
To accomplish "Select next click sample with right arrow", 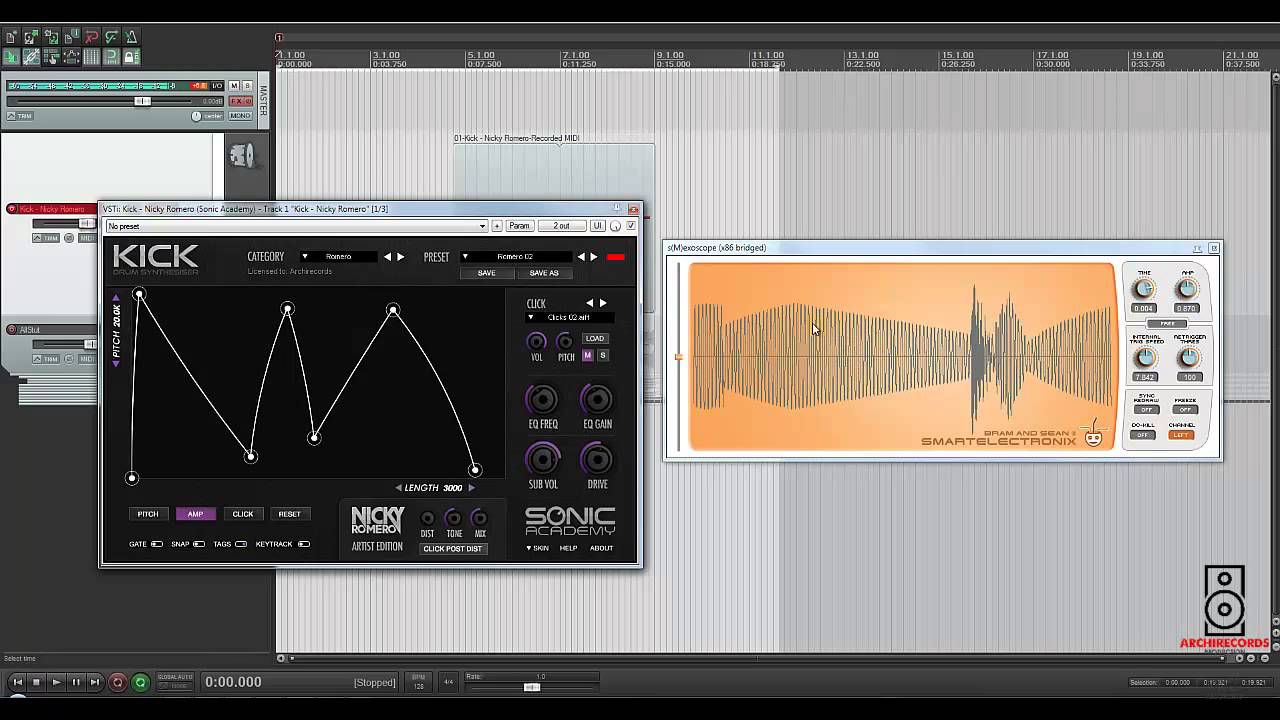I will 603,303.
